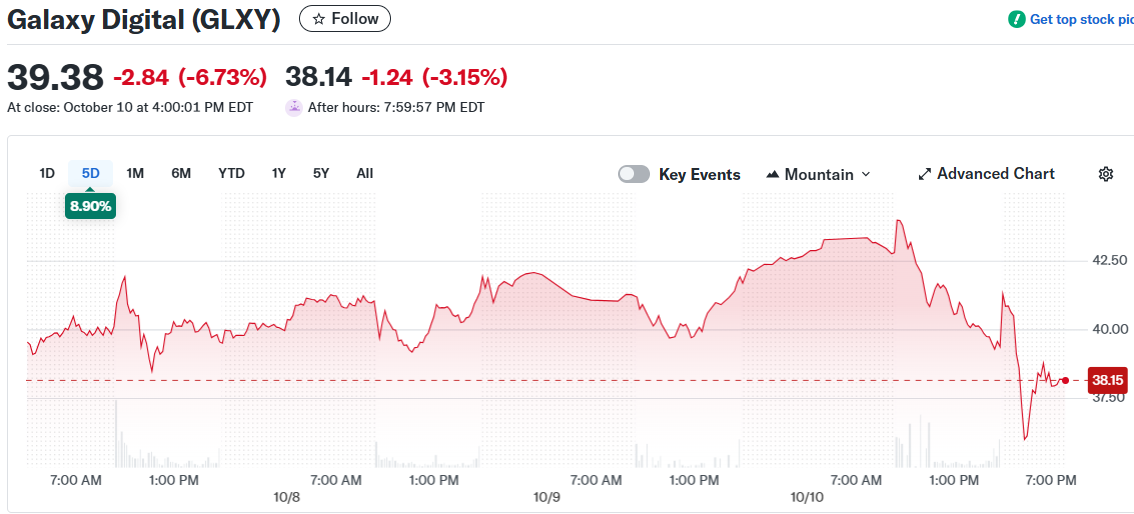Click the star icon in Follow button
The width and height of the screenshot is (1134, 514).
(319, 19)
